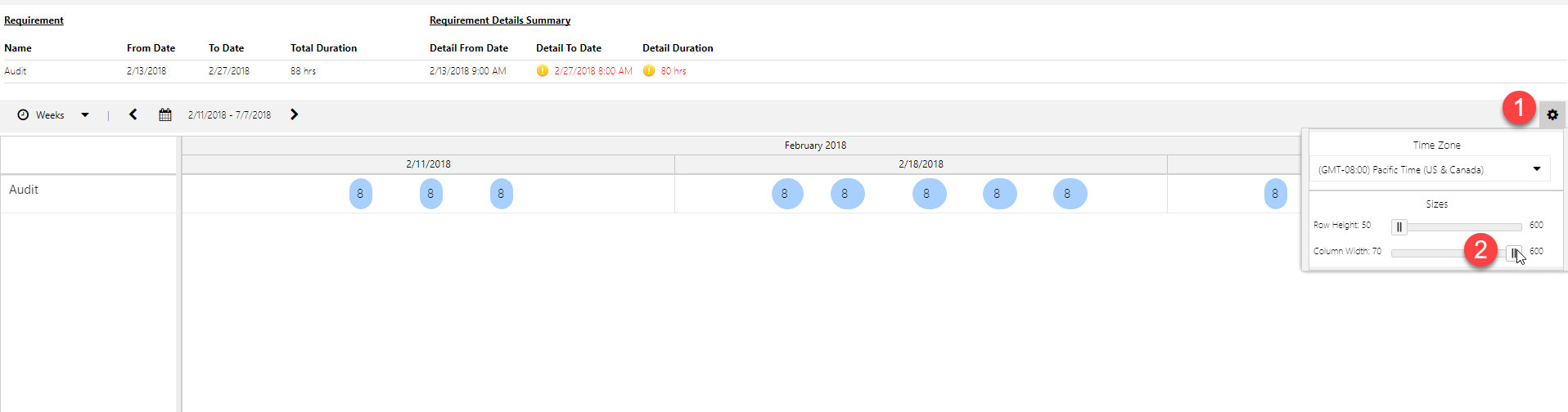Click the calendar date picker icon

pyautogui.click(x=165, y=115)
